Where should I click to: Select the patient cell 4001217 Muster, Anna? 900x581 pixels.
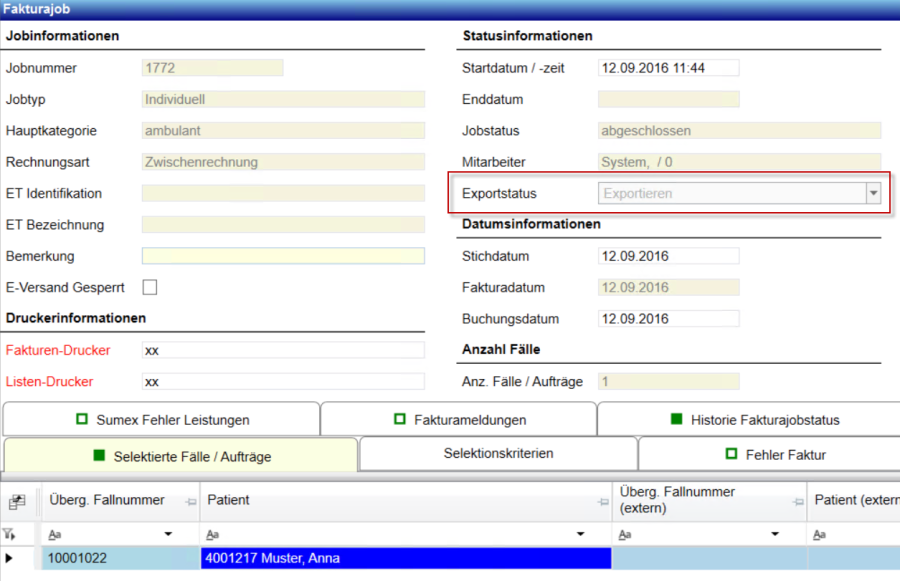(x=406, y=558)
